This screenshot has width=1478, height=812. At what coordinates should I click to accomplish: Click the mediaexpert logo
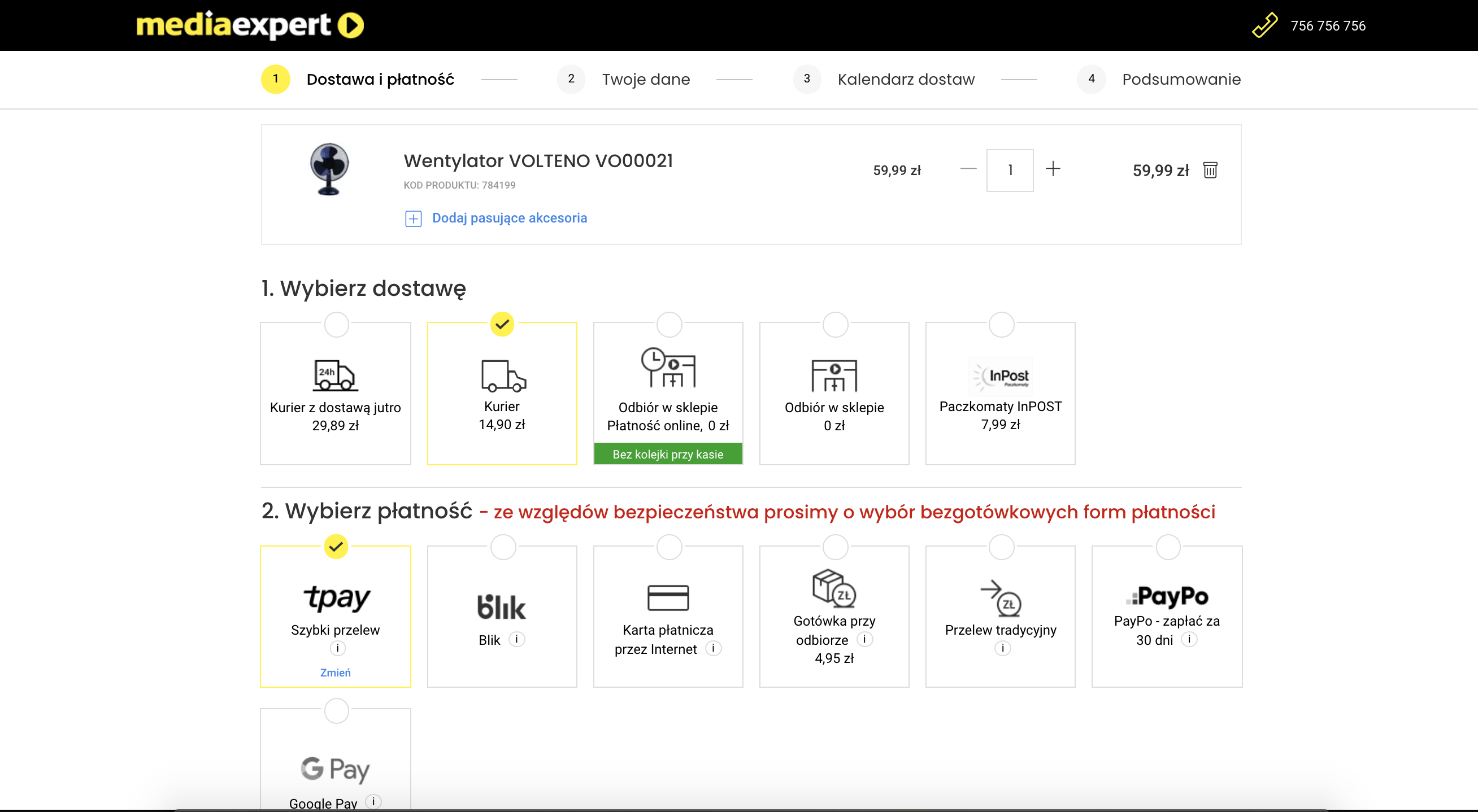(x=250, y=25)
